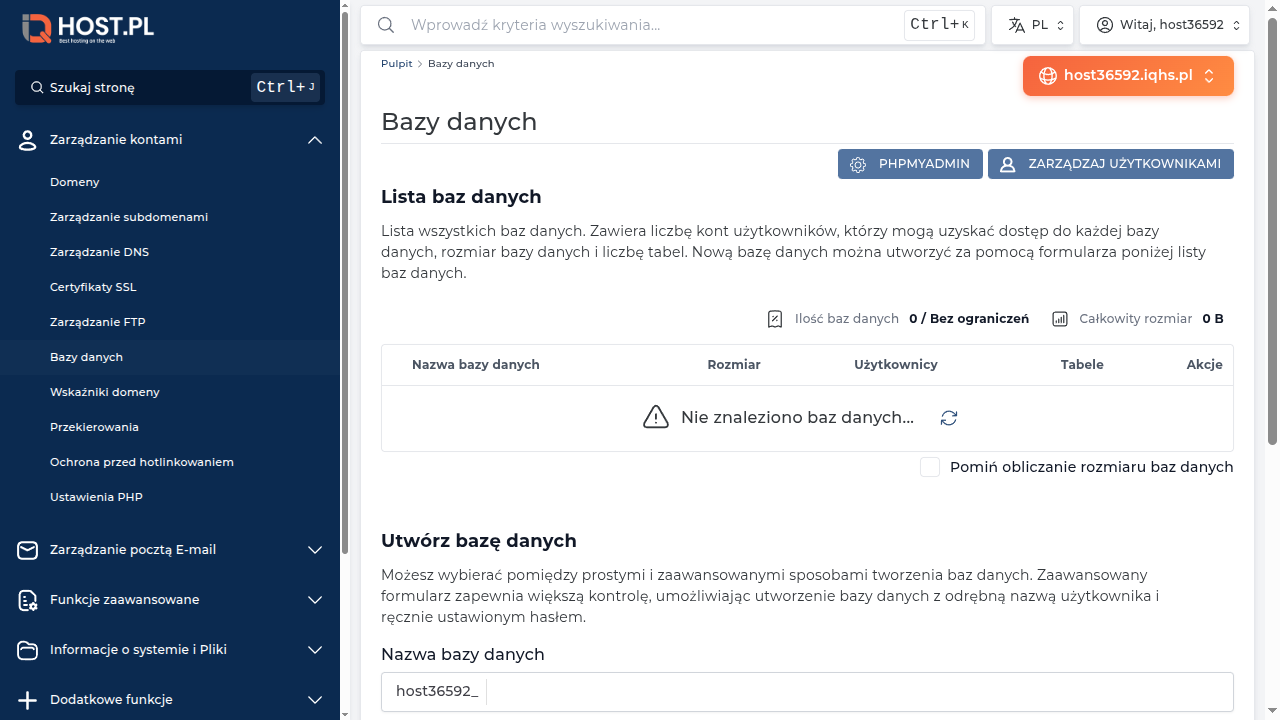This screenshot has height=720, width=1280.
Task: Click the Tabele column header
Action: (1082, 365)
